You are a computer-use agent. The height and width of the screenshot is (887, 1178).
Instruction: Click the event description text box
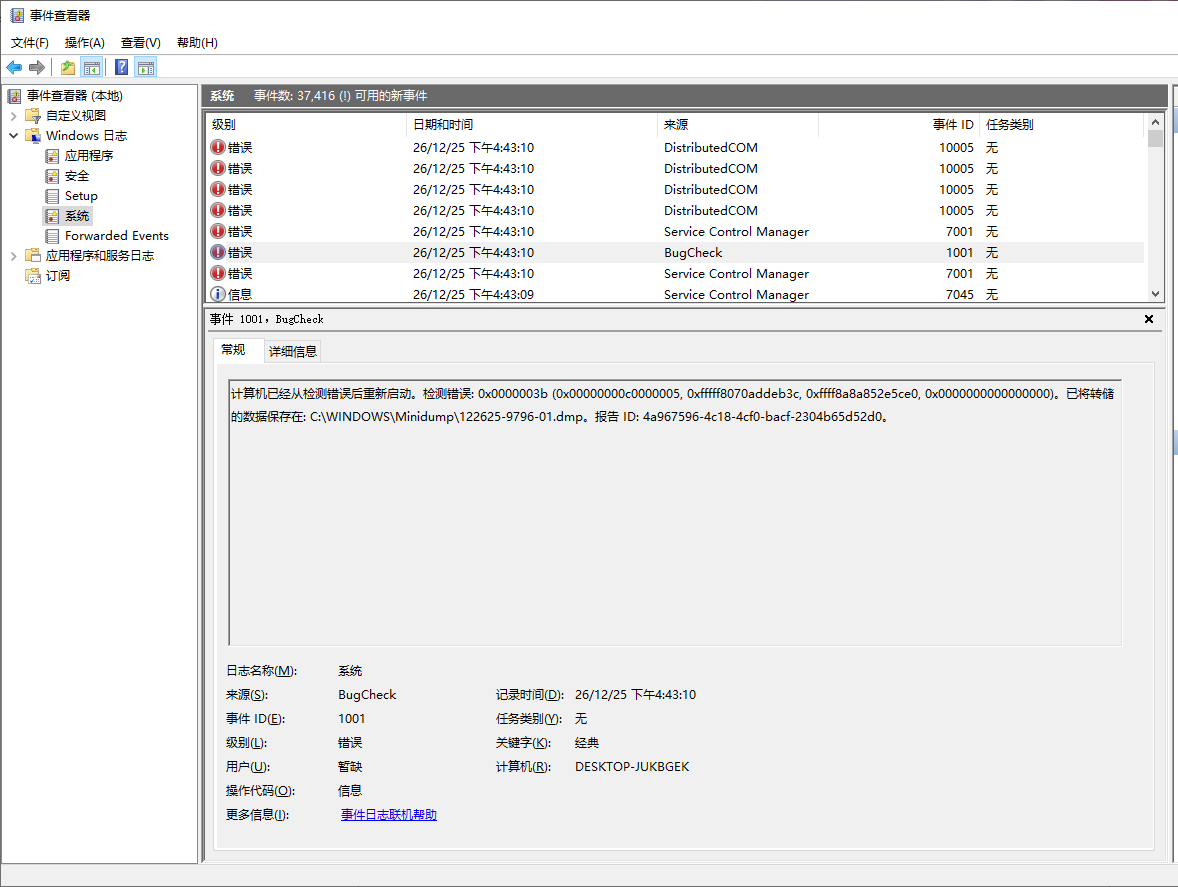675,512
